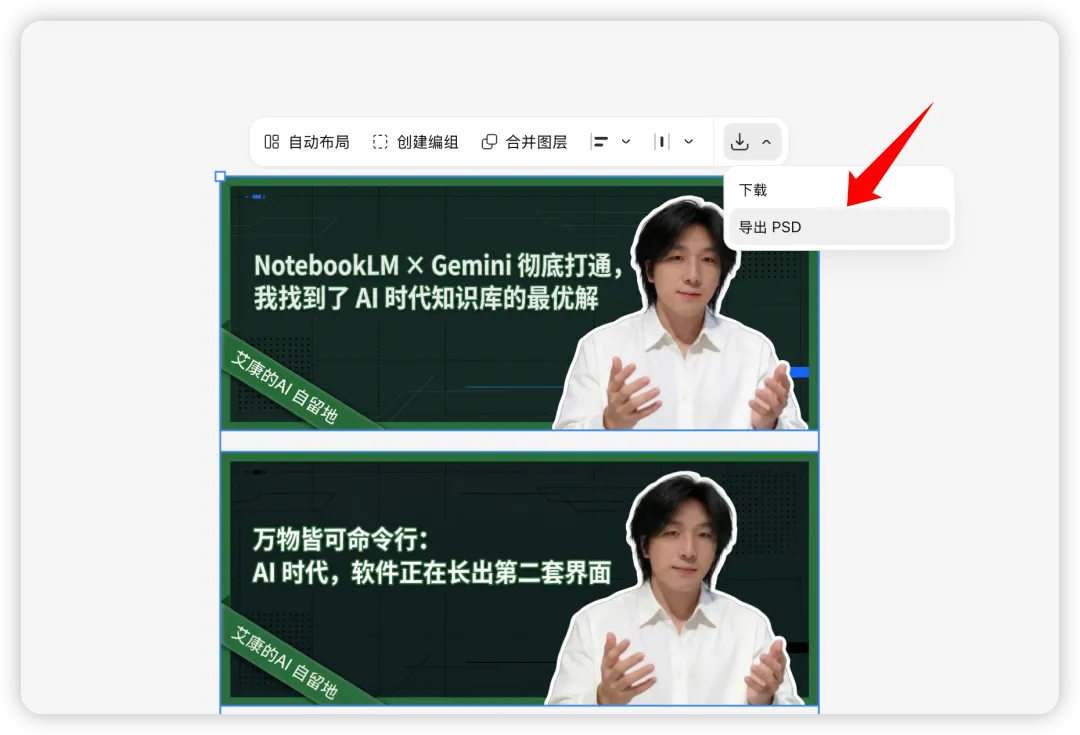Click the 创建编组 text label
1080x735 pixels.
click(x=428, y=142)
